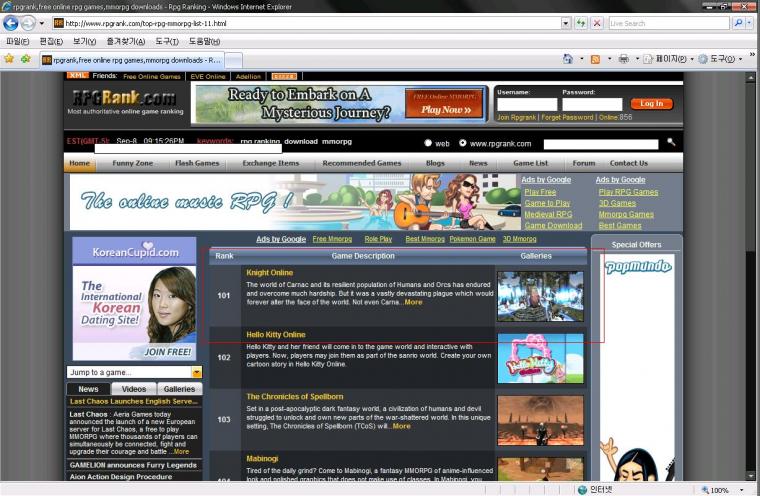Screen dimensions: 760x496
Task: Open the 페이지(P) toolbar menu
Action: click(x=667, y=59)
